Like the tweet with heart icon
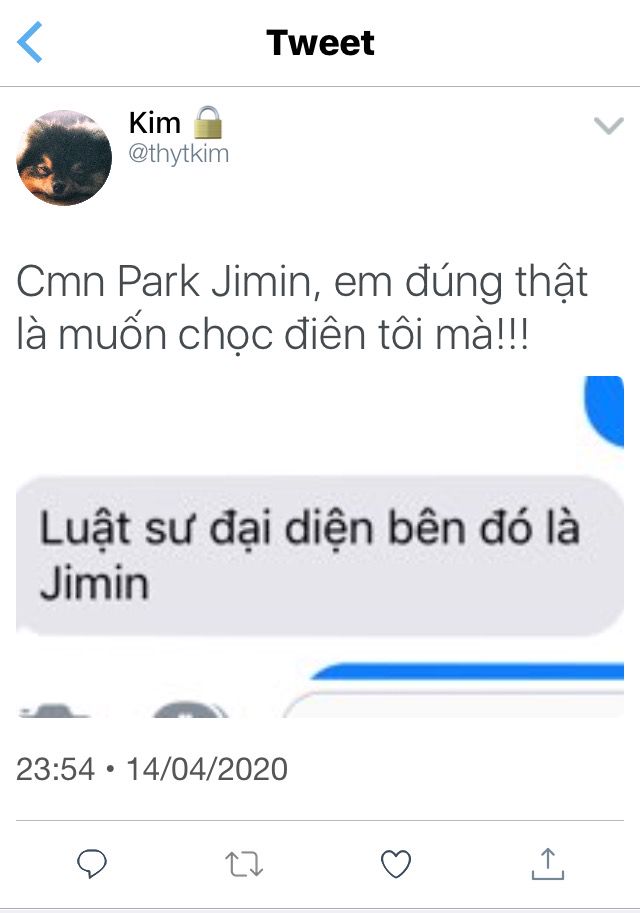 [396, 864]
